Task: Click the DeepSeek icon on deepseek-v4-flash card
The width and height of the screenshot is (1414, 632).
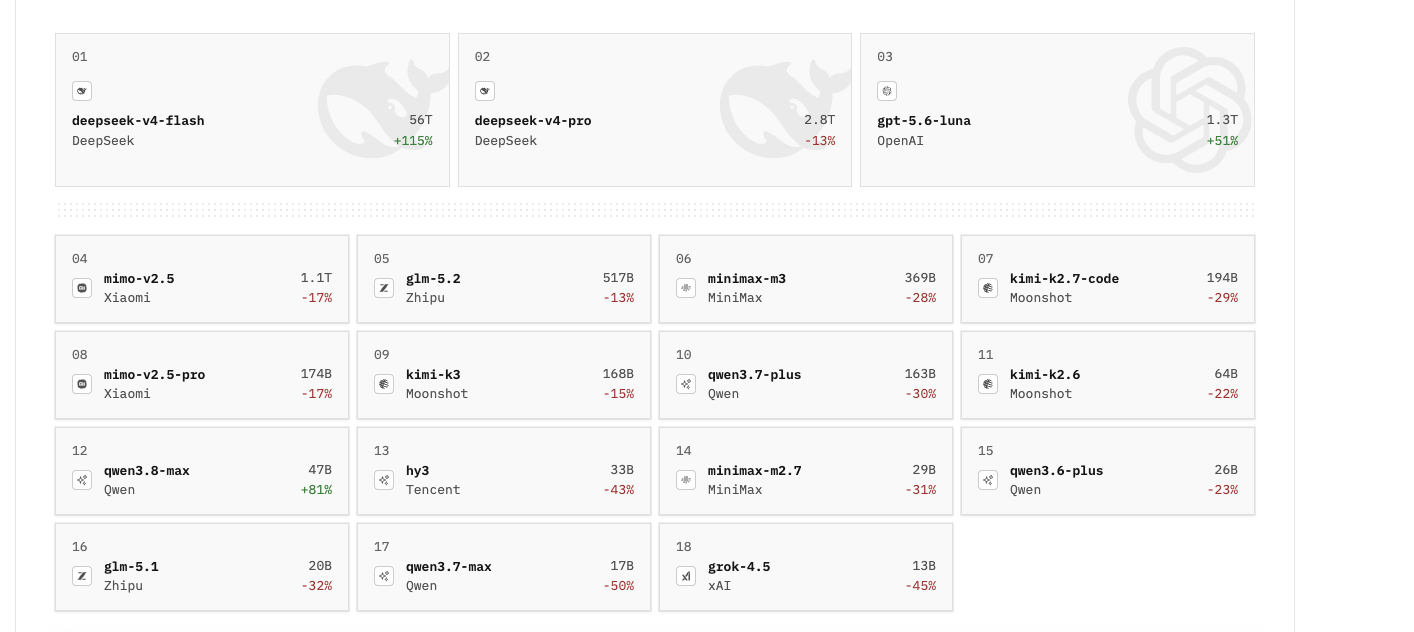Action: 82,91
